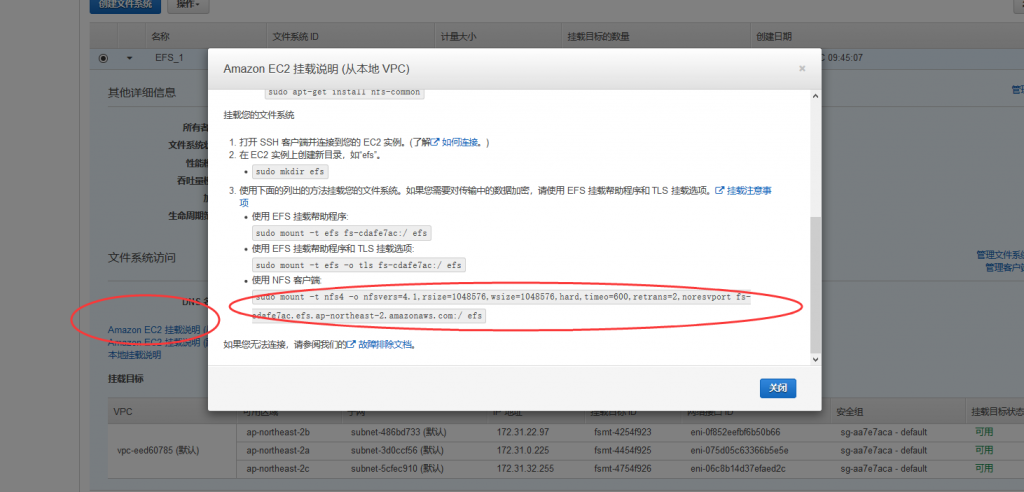Screen dimensions: 1024x492
Task: Open the 故障排除文档 link
Action: (x=385, y=344)
